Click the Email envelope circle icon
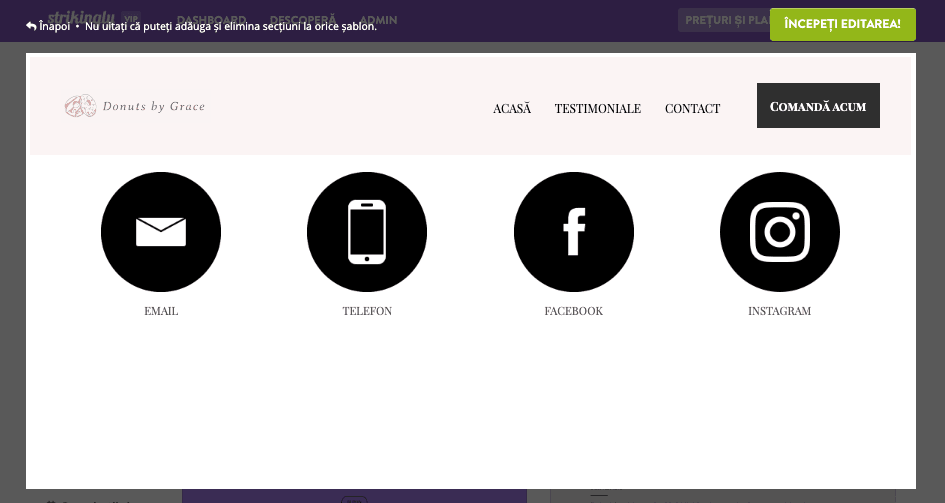The image size is (945, 503). 161,232
